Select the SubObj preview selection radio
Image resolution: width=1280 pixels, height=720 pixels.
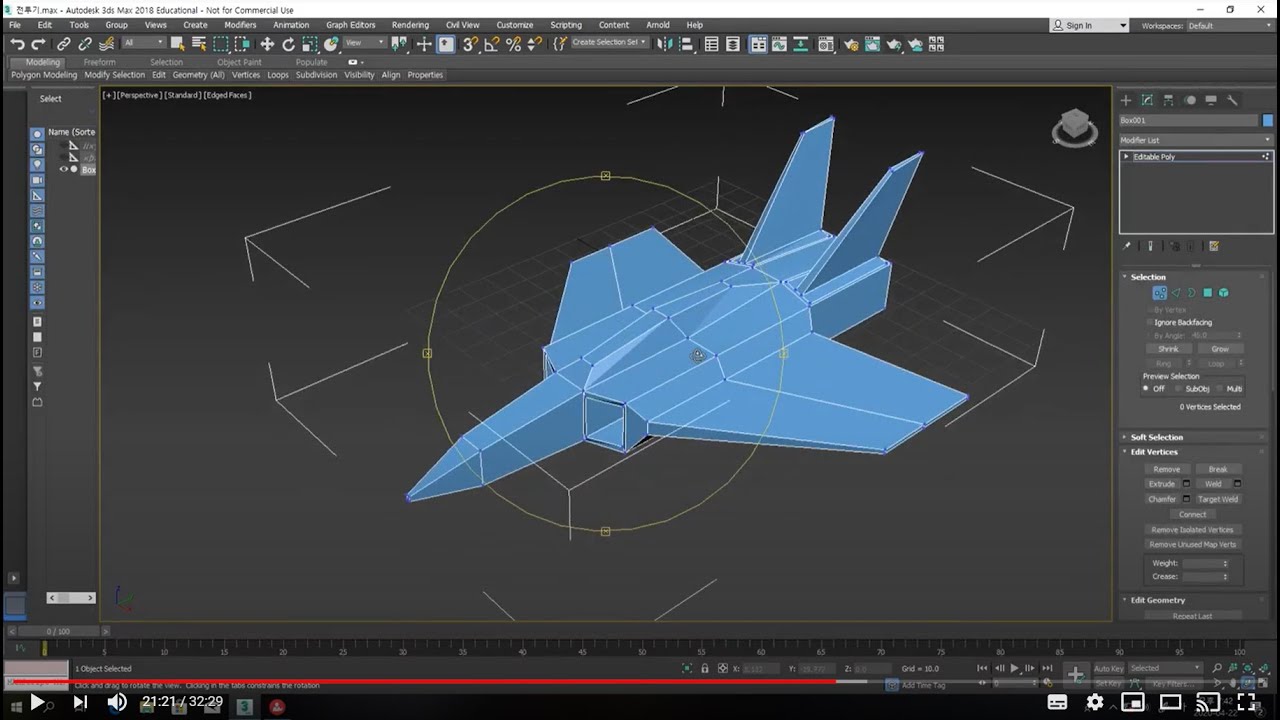(1178, 388)
